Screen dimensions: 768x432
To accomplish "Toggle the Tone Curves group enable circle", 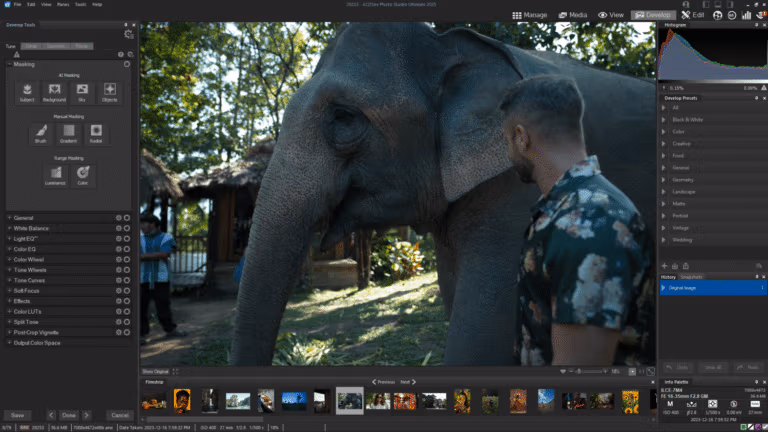I will [127, 280].
